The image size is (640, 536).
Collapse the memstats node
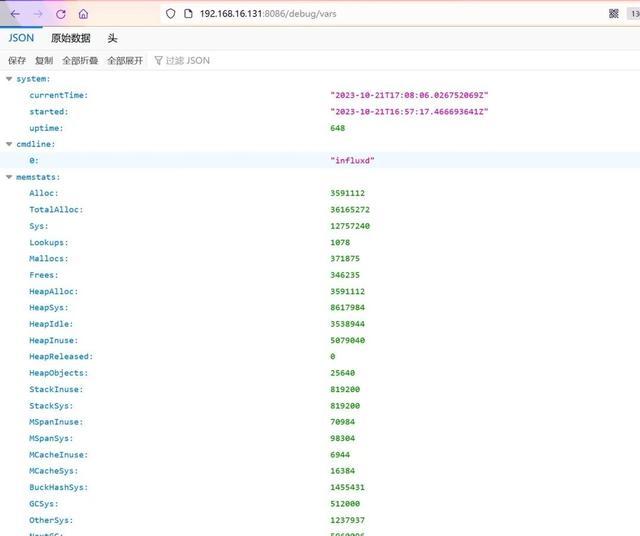point(9,177)
